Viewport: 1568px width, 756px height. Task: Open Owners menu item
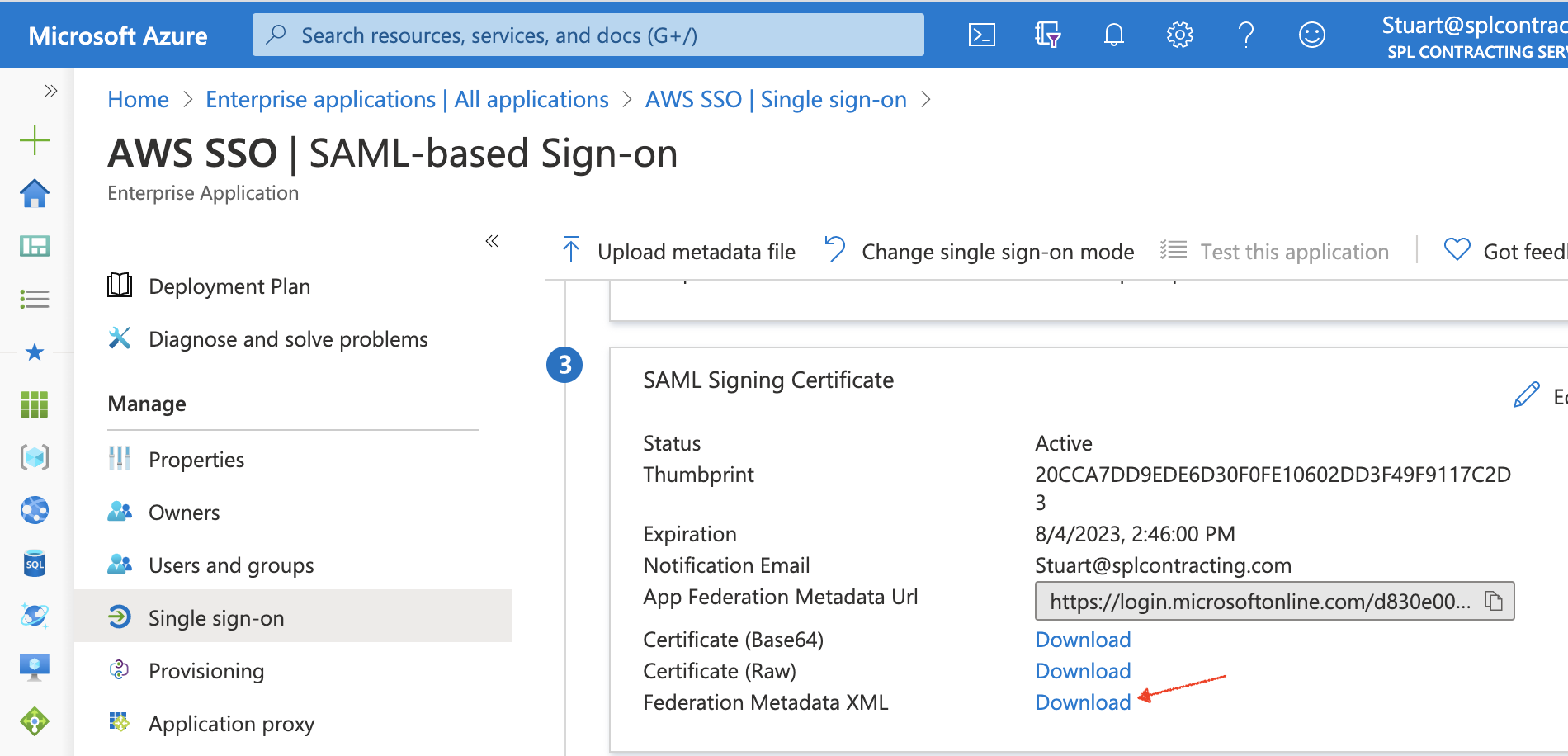tap(293, 513)
